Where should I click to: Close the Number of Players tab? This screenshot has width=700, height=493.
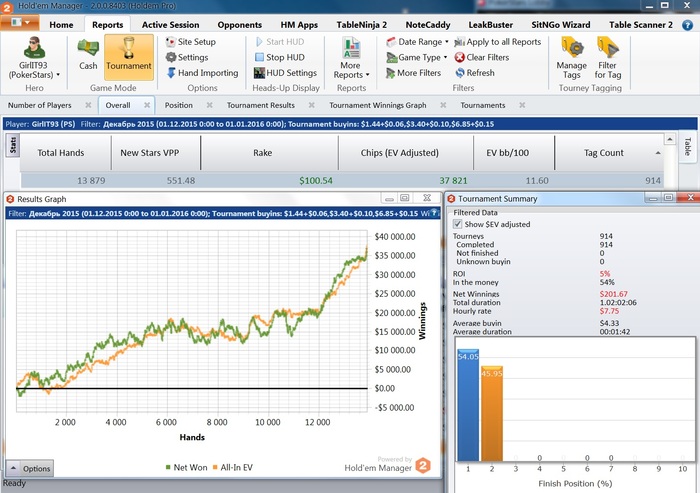coord(88,105)
